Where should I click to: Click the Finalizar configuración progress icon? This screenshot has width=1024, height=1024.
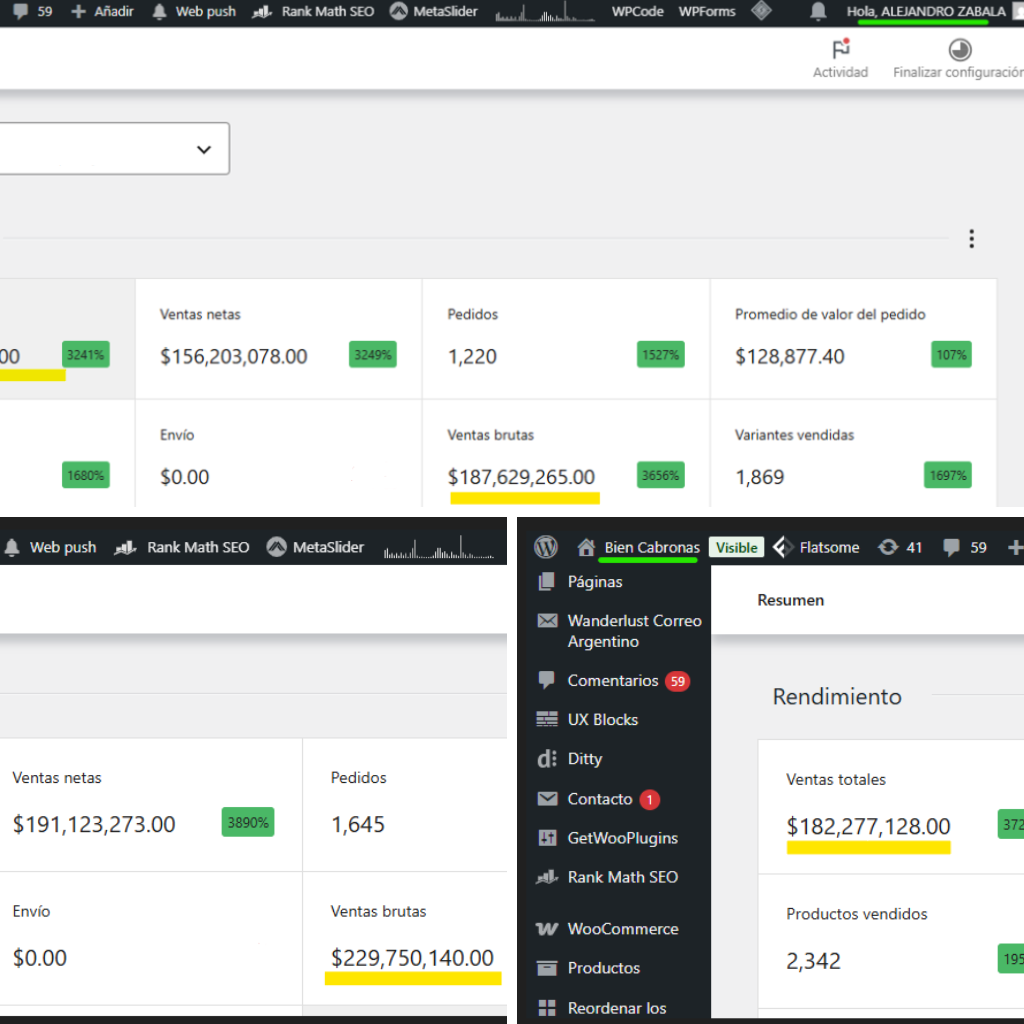coord(959,51)
